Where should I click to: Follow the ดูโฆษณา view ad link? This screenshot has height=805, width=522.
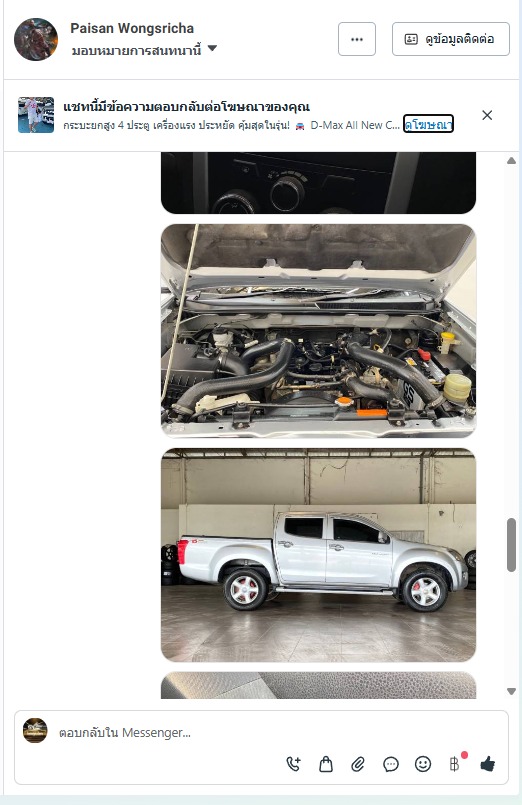[x=428, y=124]
